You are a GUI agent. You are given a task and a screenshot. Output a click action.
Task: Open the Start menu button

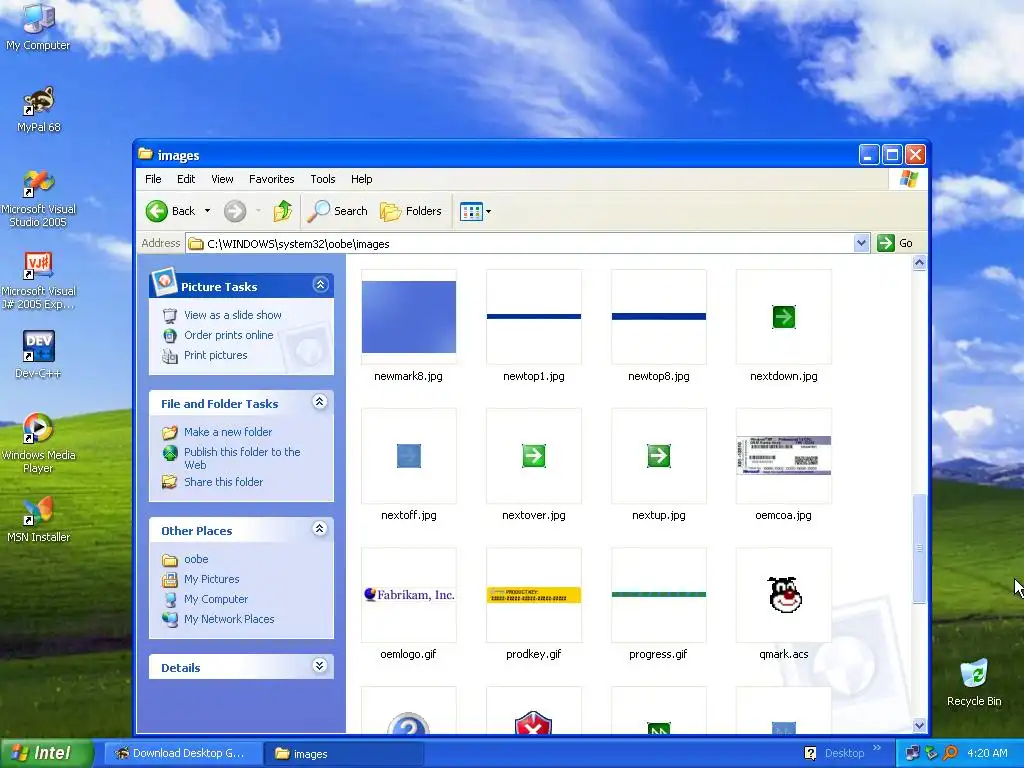tap(46, 753)
